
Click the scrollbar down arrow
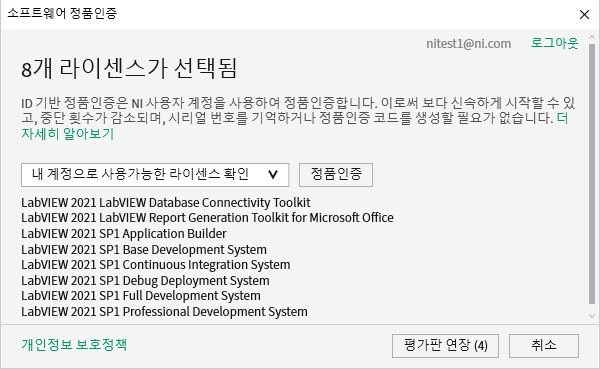click(592, 316)
